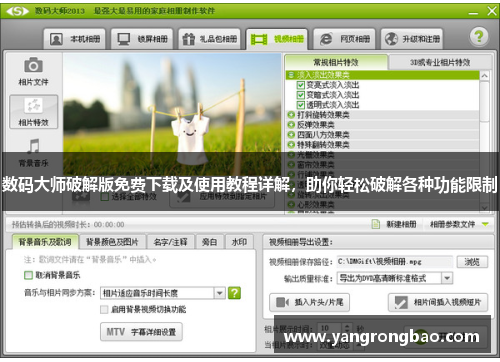This screenshot has height=362, width=500.
Task: Click the 视频相册保存路径 input field
Action: (x=395, y=262)
